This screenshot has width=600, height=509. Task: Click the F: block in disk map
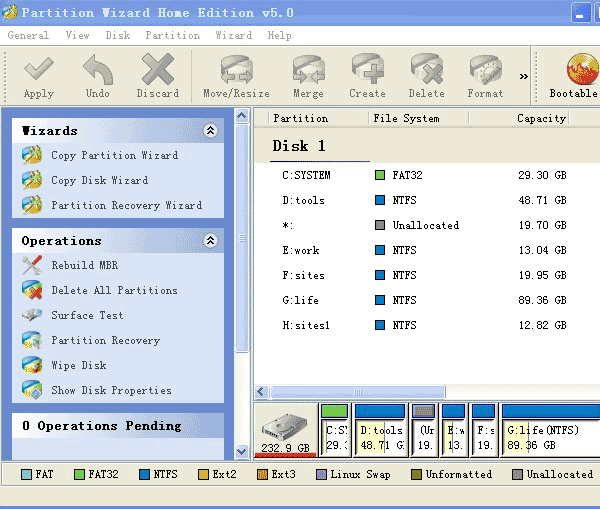(484, 430)
